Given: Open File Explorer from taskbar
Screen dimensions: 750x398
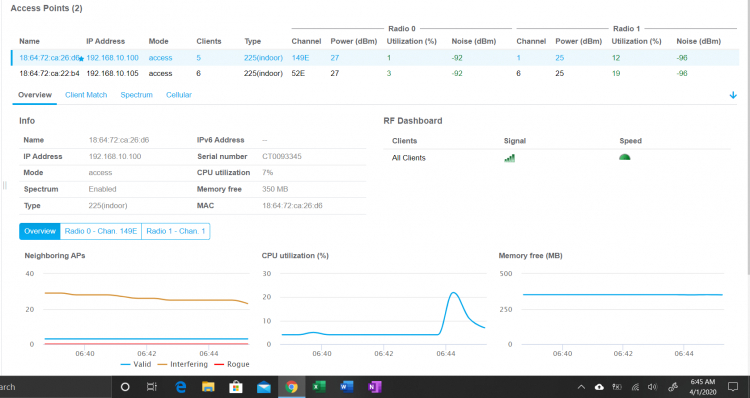Looking at the screenshot, I should tap(208, 387).
